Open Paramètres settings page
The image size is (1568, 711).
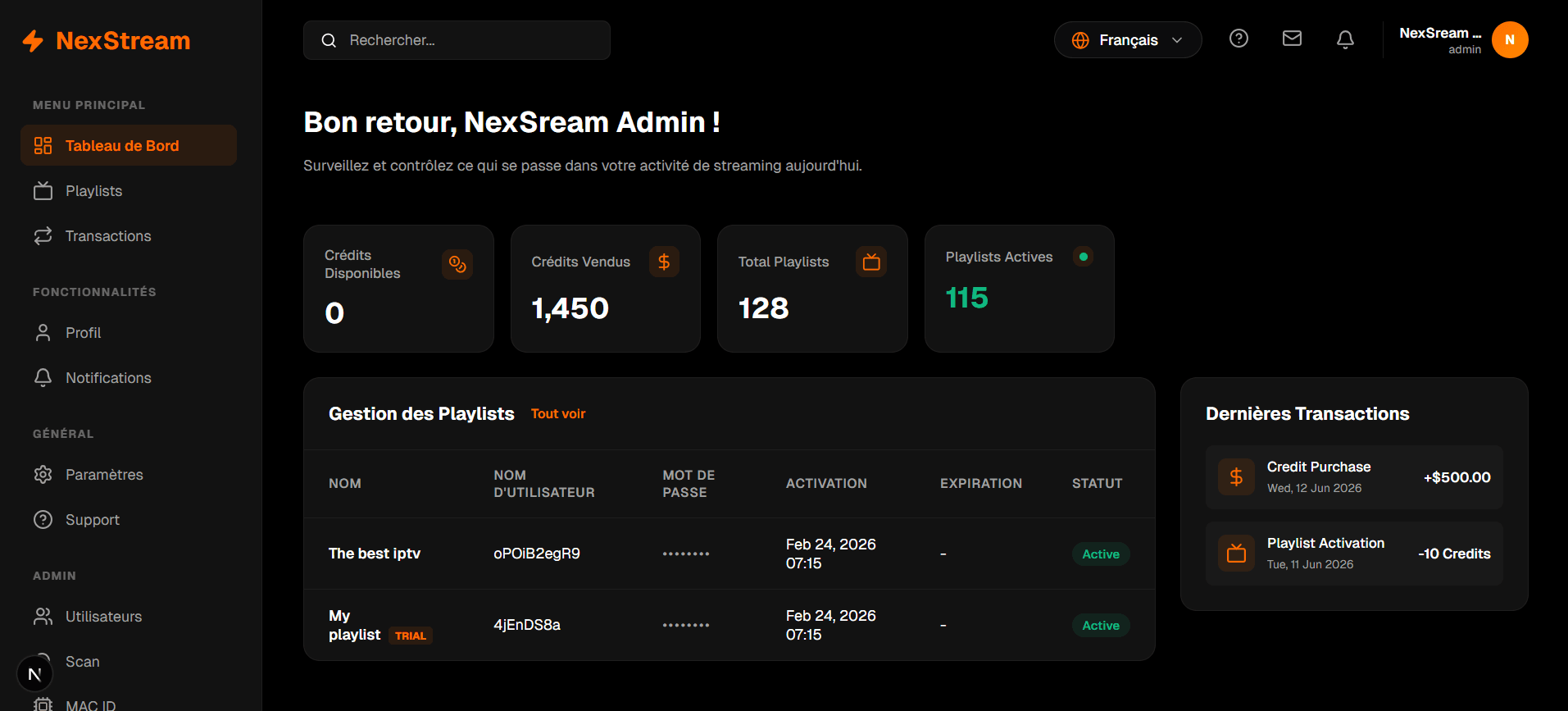click(129, 475)
